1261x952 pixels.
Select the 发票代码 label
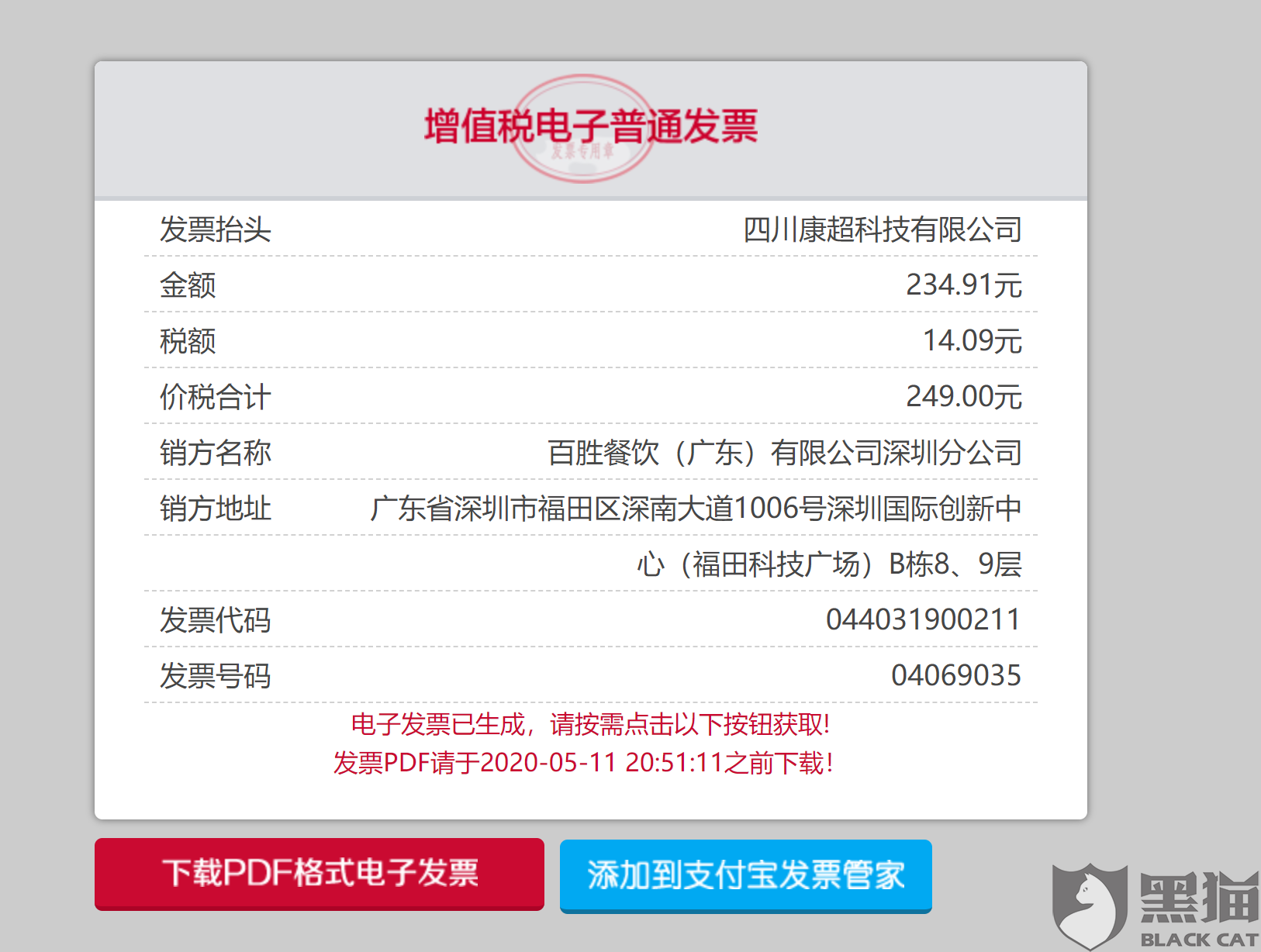coord(216,620)
